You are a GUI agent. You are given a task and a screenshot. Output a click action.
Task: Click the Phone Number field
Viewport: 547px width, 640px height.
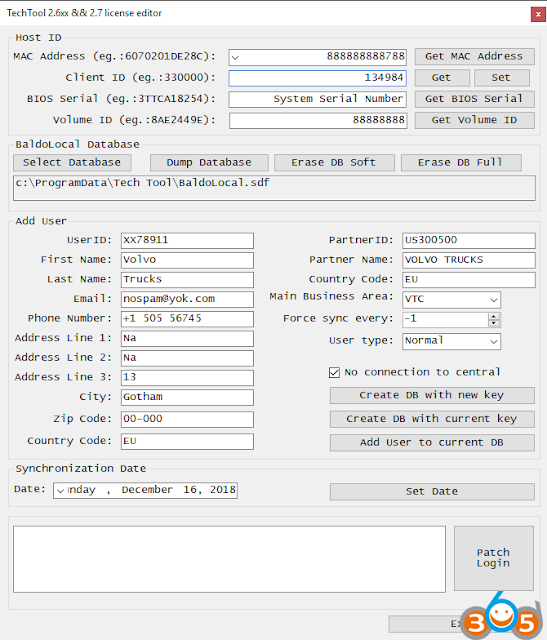[187, 319]
